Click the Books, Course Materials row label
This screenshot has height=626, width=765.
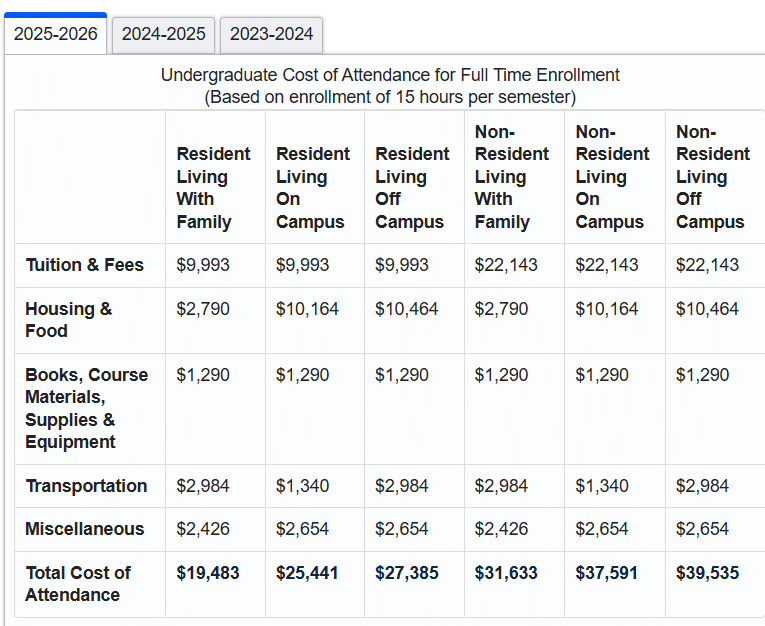[x=86, y=408]
